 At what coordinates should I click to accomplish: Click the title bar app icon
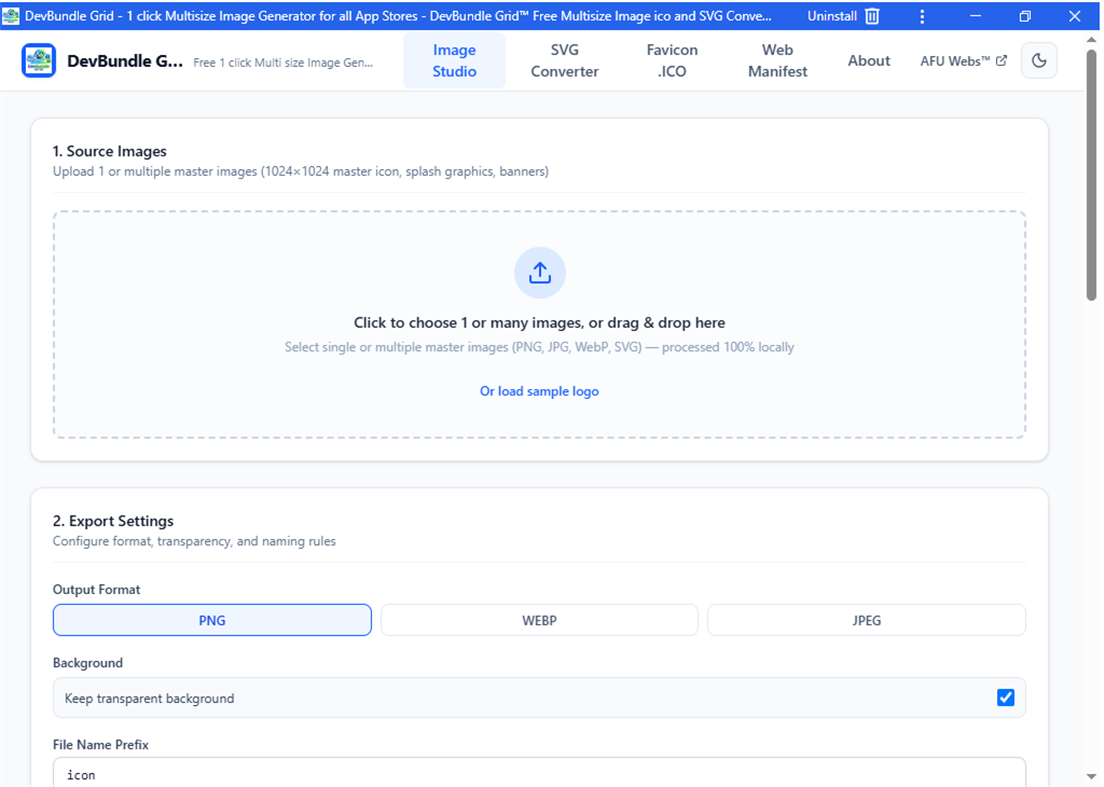pos(11,15)
